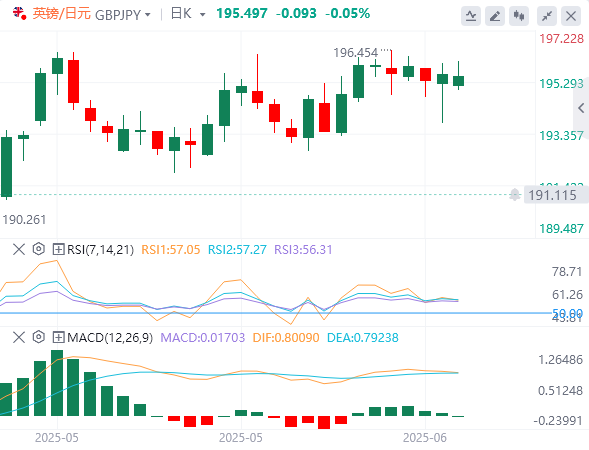Image resolution: width=589 pixels, height=450 pixels.
Task: Click the 2025-06 date axis label
Action: pyautogui.click(x=425, y=438)
